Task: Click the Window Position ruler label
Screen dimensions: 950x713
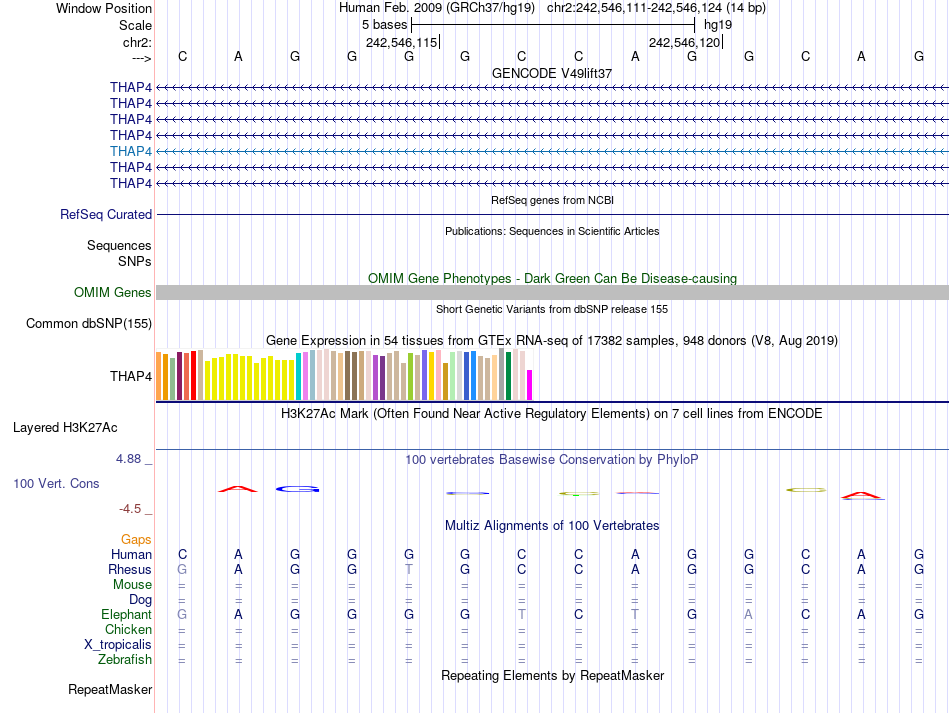Action: coord(104,8)
